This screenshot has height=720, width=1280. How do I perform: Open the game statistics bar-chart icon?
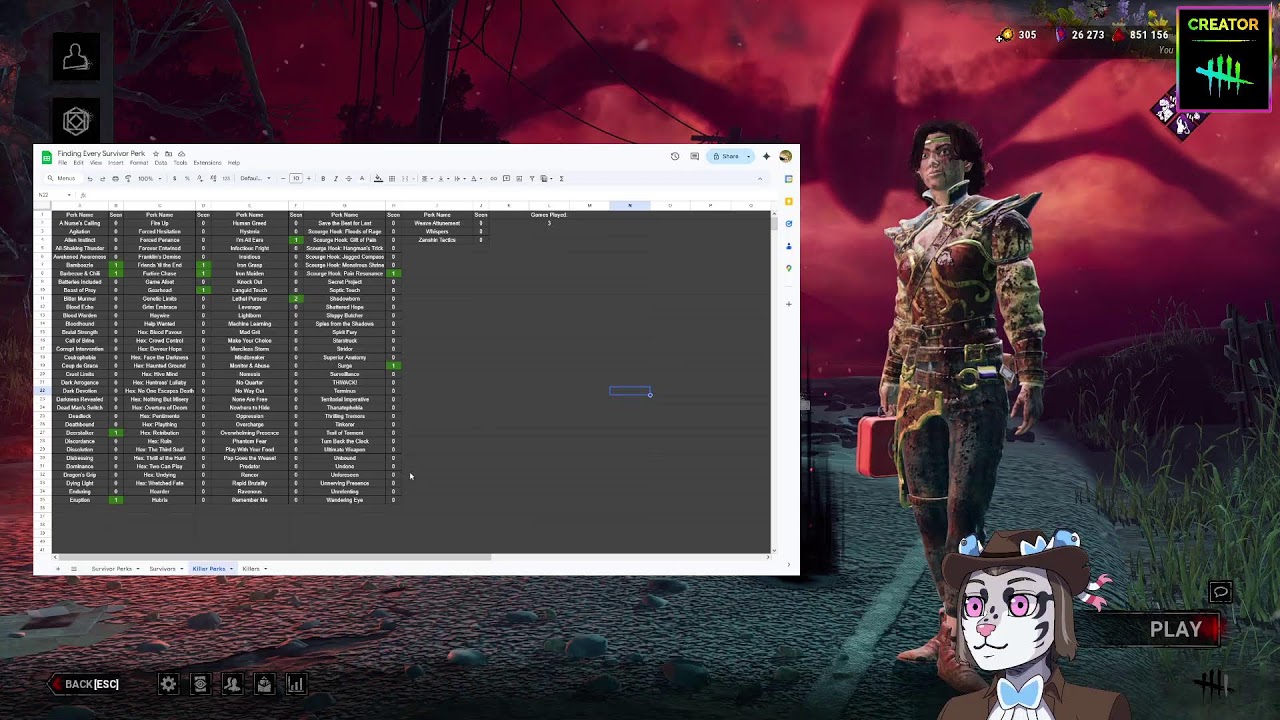click(x=296, y=684)
